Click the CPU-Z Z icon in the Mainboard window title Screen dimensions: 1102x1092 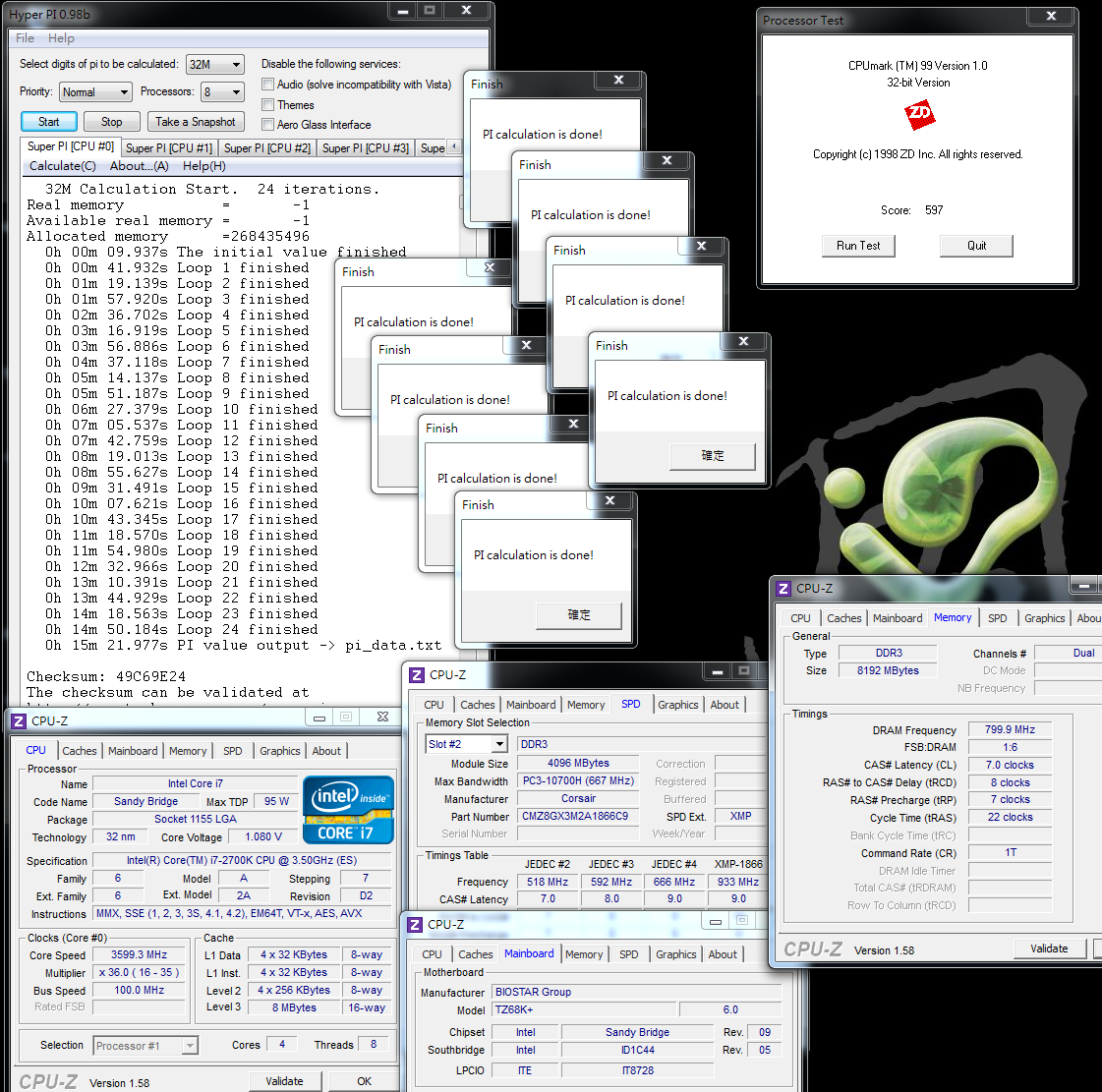coord(415,925)
